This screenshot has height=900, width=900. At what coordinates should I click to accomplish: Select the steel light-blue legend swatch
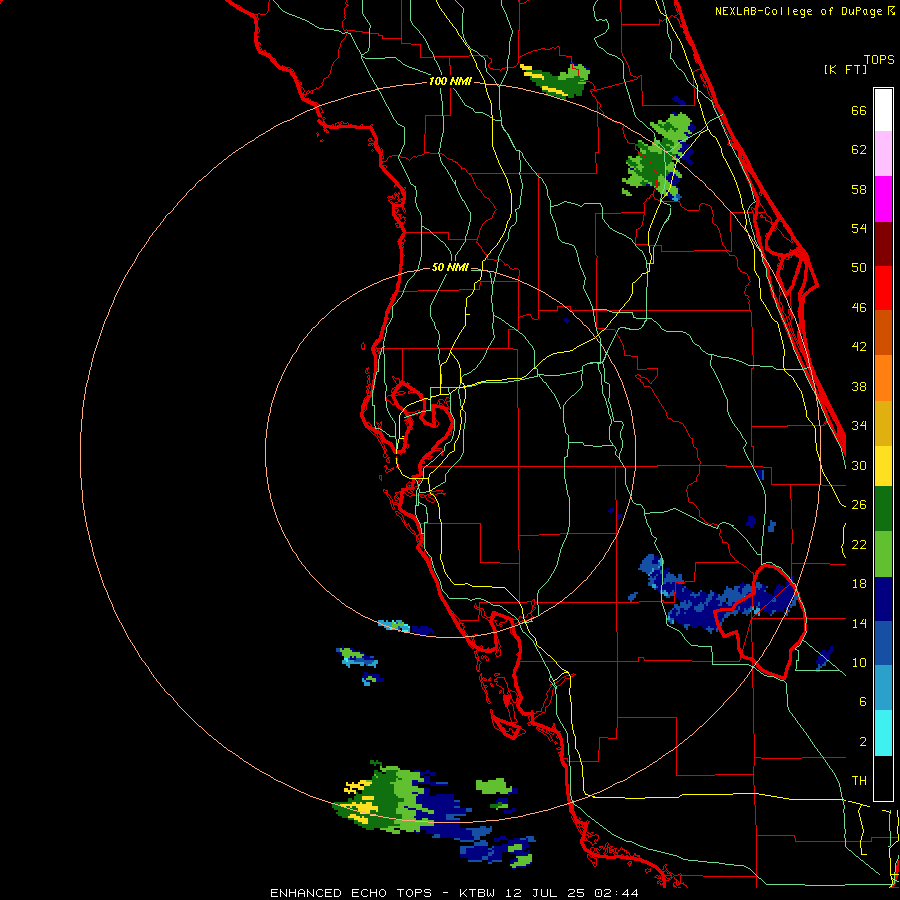883,688
